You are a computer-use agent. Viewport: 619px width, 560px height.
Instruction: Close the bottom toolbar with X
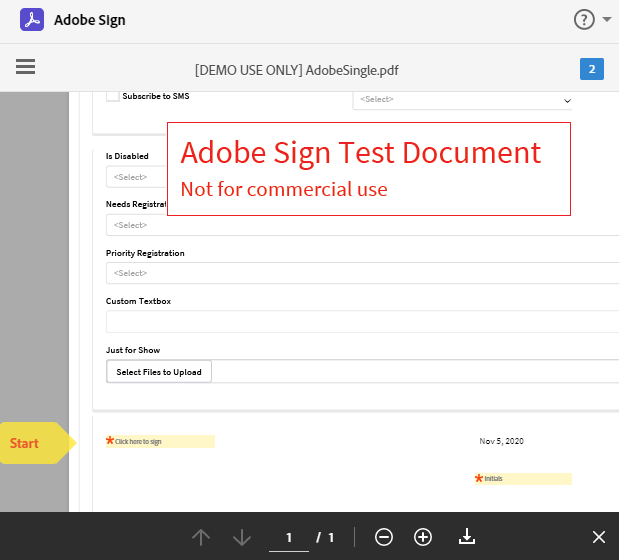coord(599,537)
